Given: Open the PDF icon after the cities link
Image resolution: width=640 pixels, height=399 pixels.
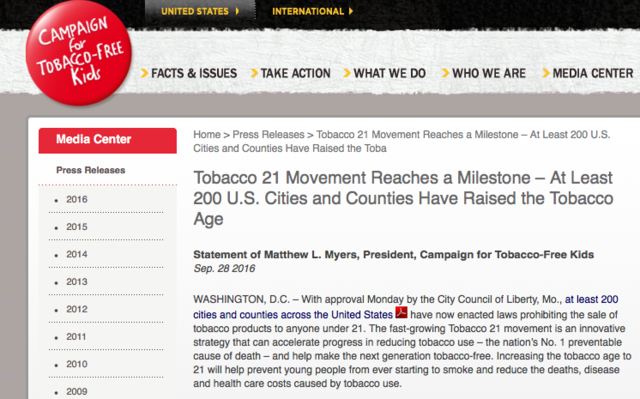Looking at the screenshot, I should [401, 313].
